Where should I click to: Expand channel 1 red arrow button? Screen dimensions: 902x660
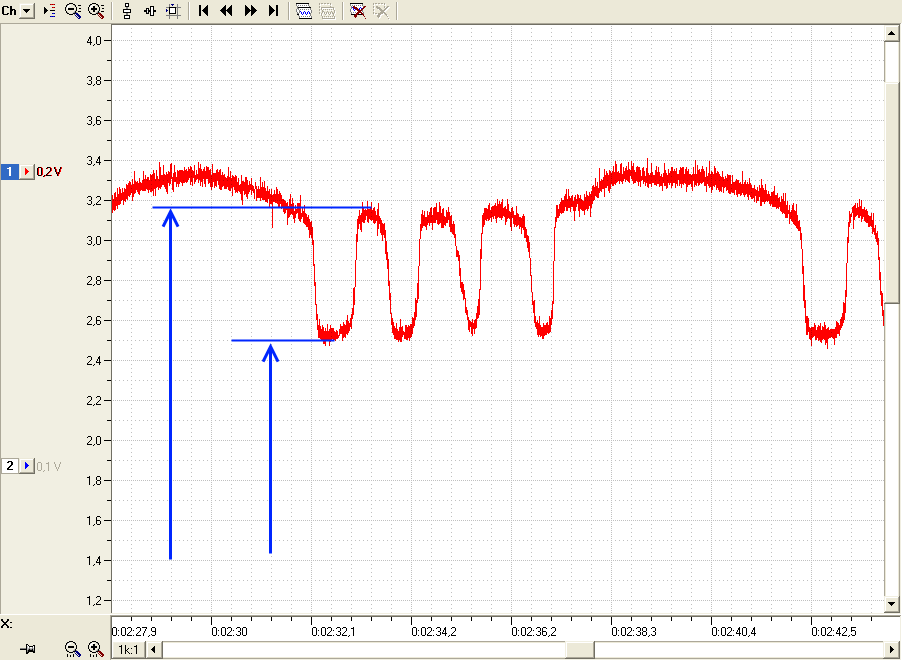coord(27,171)
